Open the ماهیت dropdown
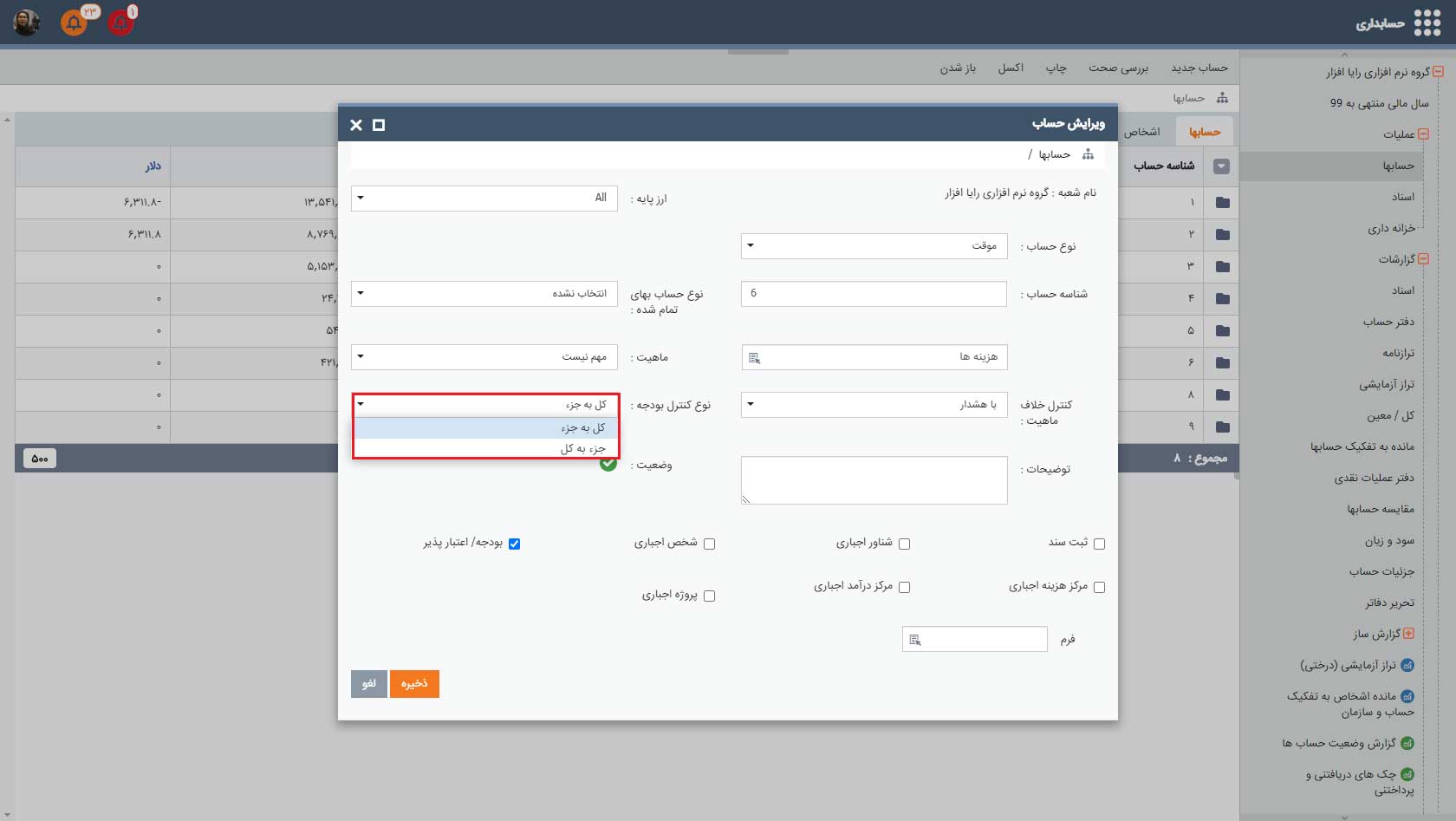This screenshot has width=1456, height=821. point(484,357)
